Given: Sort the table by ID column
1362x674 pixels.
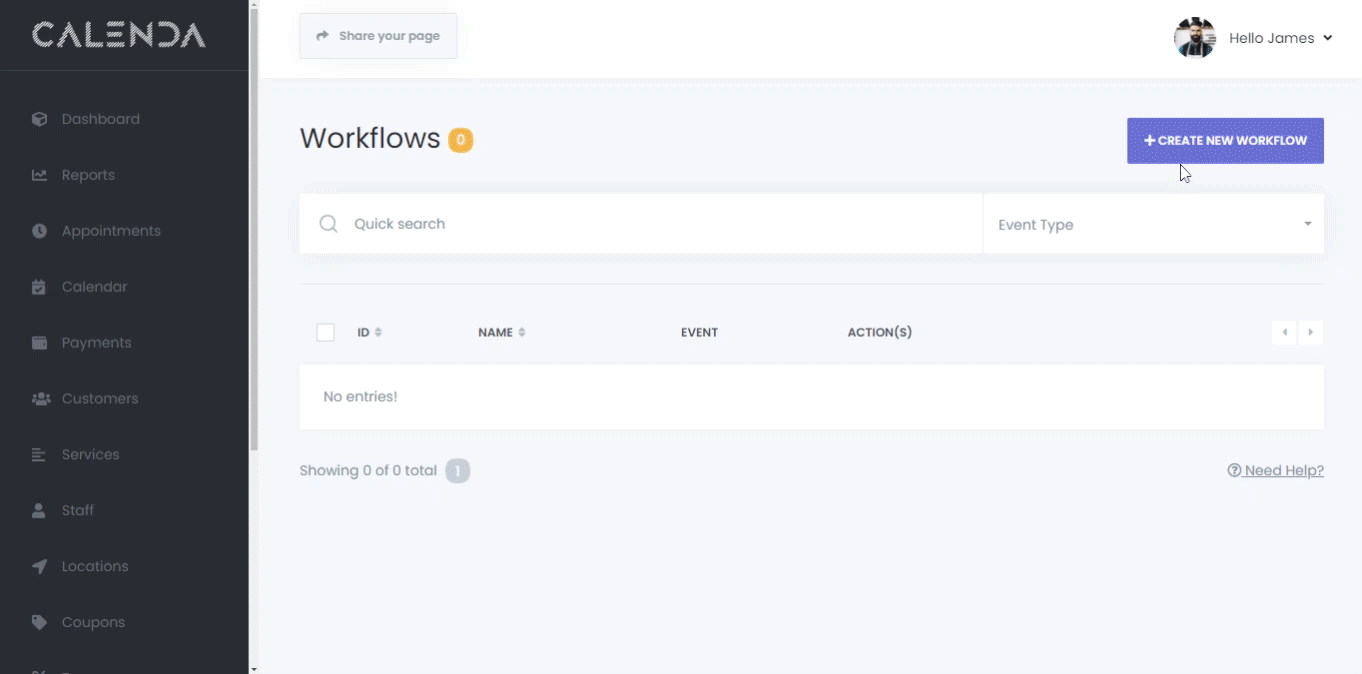Looking at the screenshot, I should [369, 332].
